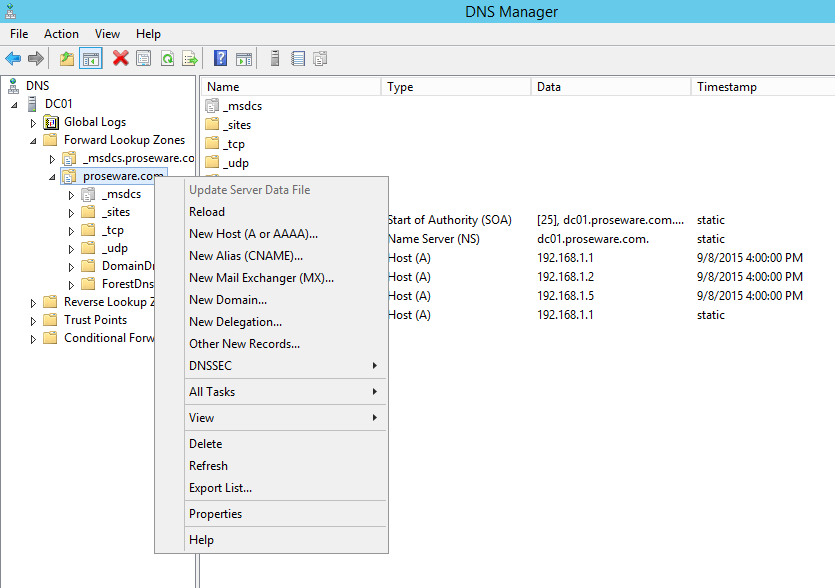This screenshot has height=588, width=835.
Task: Select New Host (A or AAAA) menu entry
Action: 253,234
